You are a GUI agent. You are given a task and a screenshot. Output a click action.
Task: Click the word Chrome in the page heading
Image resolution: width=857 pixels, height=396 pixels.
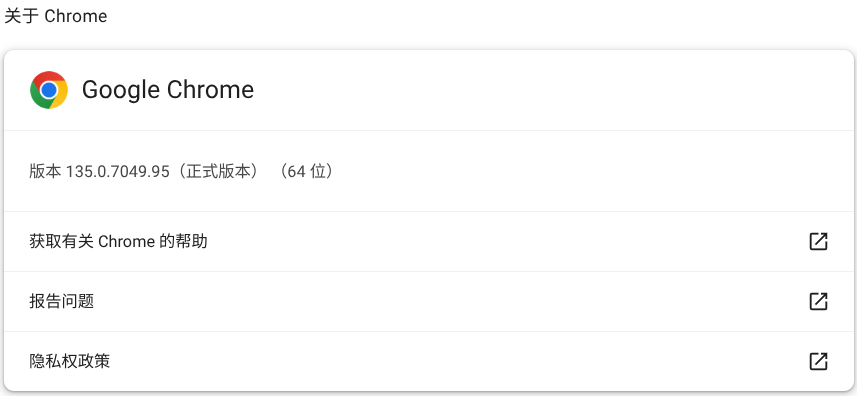click(76, 16)
